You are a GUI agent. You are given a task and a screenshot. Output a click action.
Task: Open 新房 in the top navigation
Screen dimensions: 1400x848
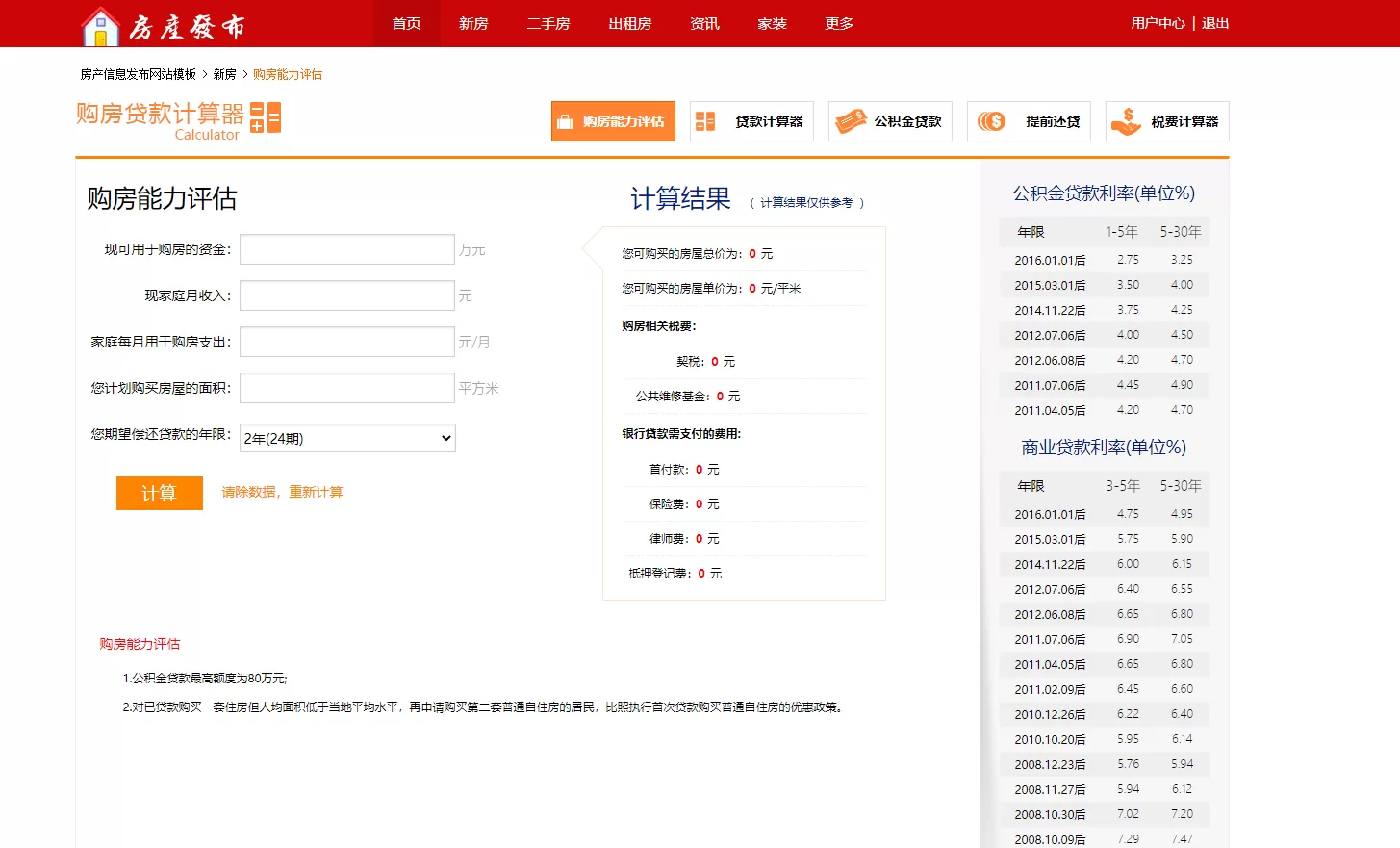pos(473,23)
